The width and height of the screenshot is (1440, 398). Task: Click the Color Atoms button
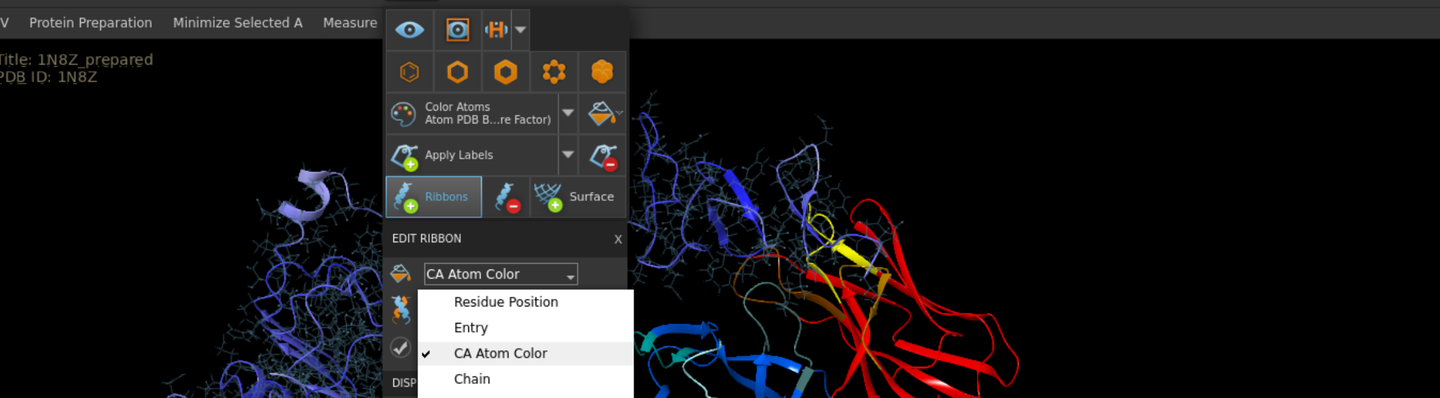pyautogui.click(x=471, y=114)
